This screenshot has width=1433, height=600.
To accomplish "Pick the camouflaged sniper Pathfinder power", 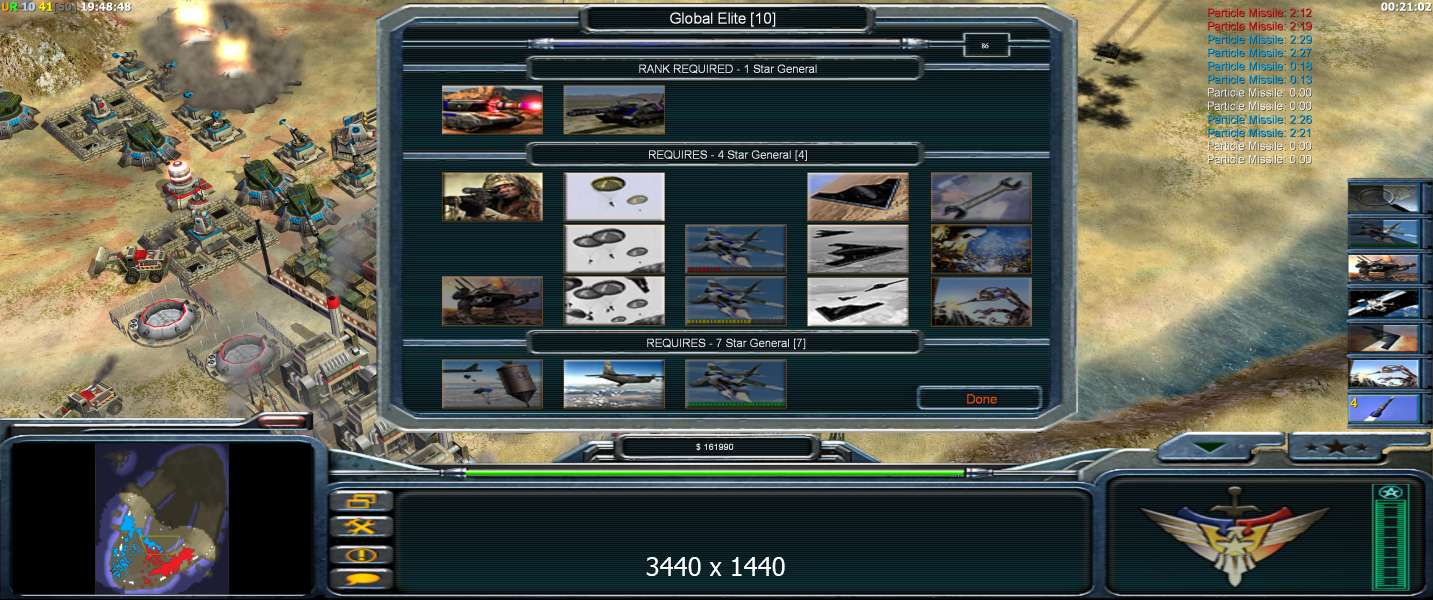I will click(493, 197).
